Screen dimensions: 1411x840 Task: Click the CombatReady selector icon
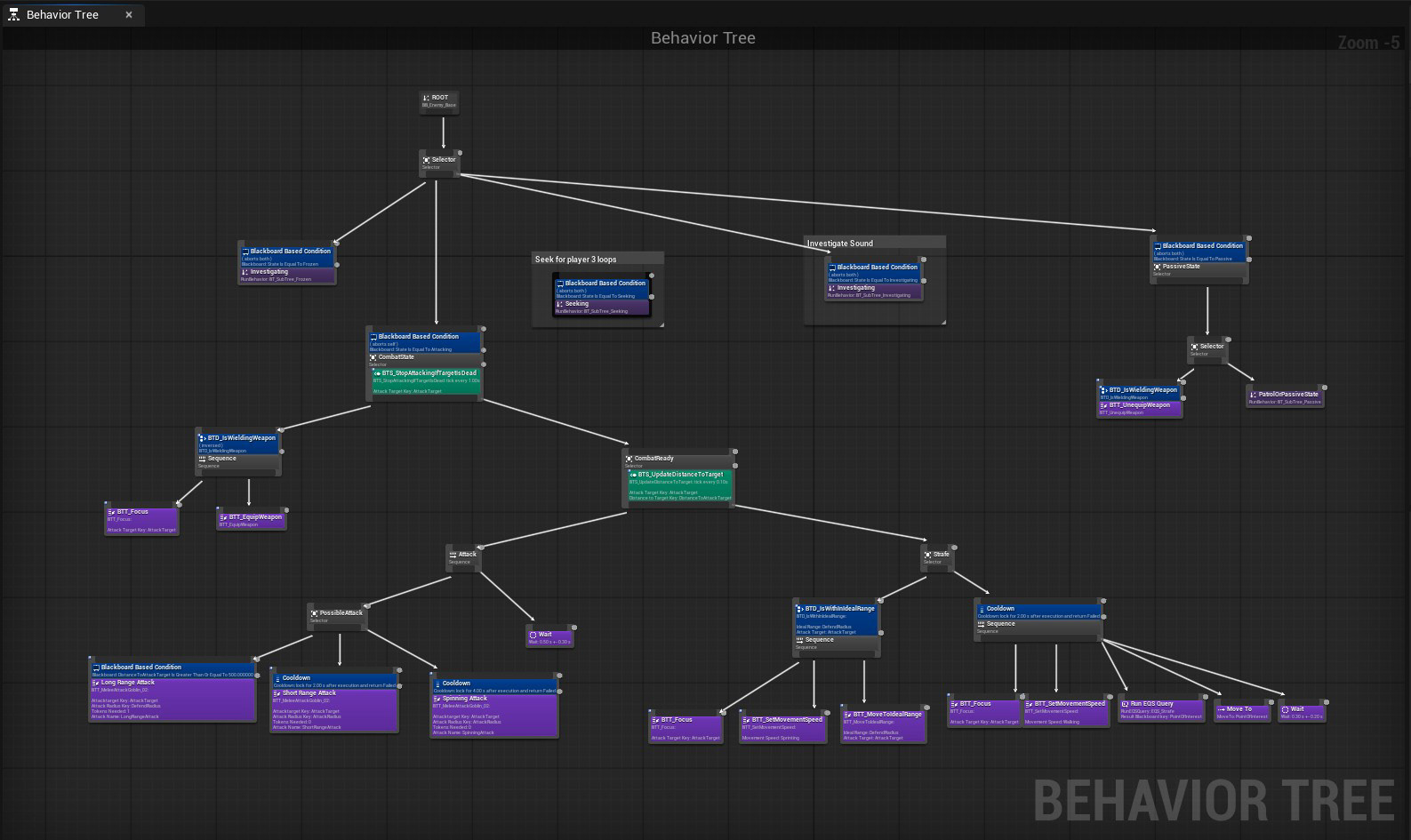pos(629,459)
